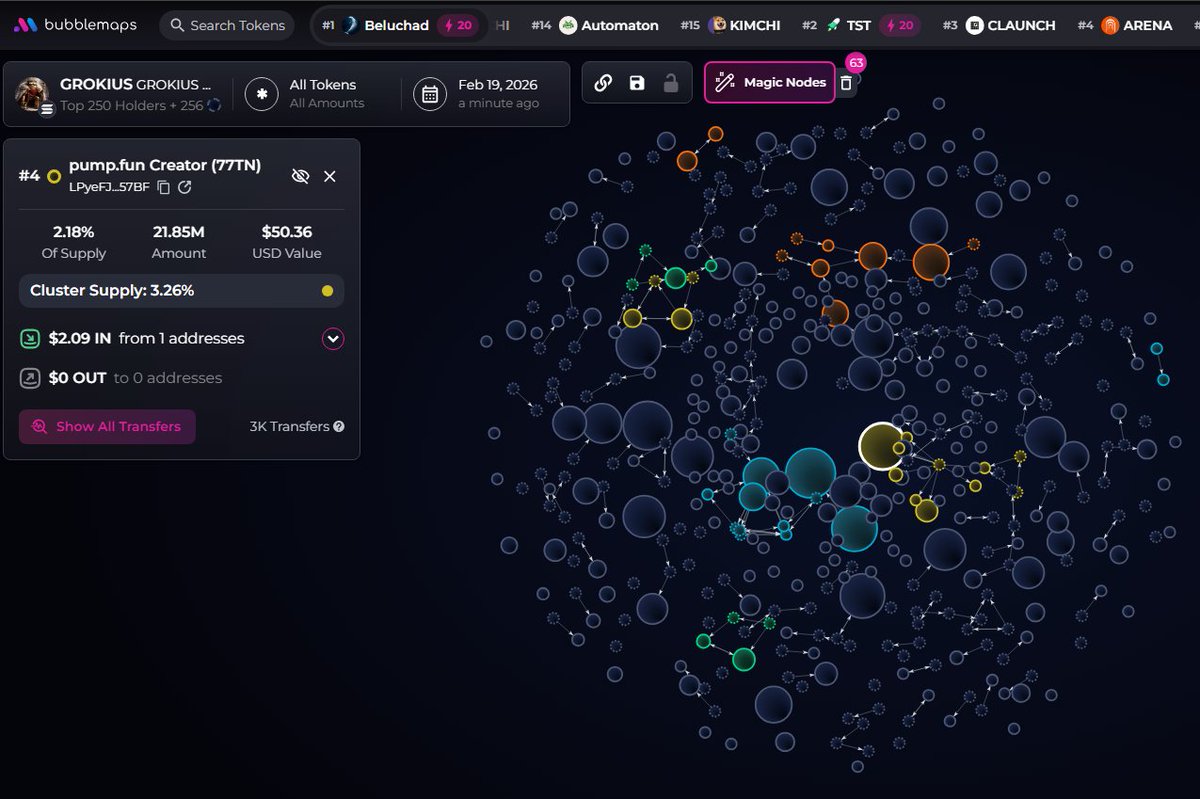Click the 3K Transfers help icon
The height and width of the screenshot is (799, 1200).
click(x=339, y=426)
